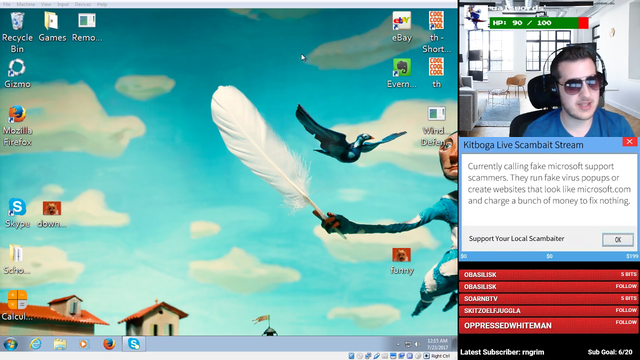The height and width of the screenshot is (360, 640).
Task: Select the Calcul... desktop shortcut
Action: [17, 305]
